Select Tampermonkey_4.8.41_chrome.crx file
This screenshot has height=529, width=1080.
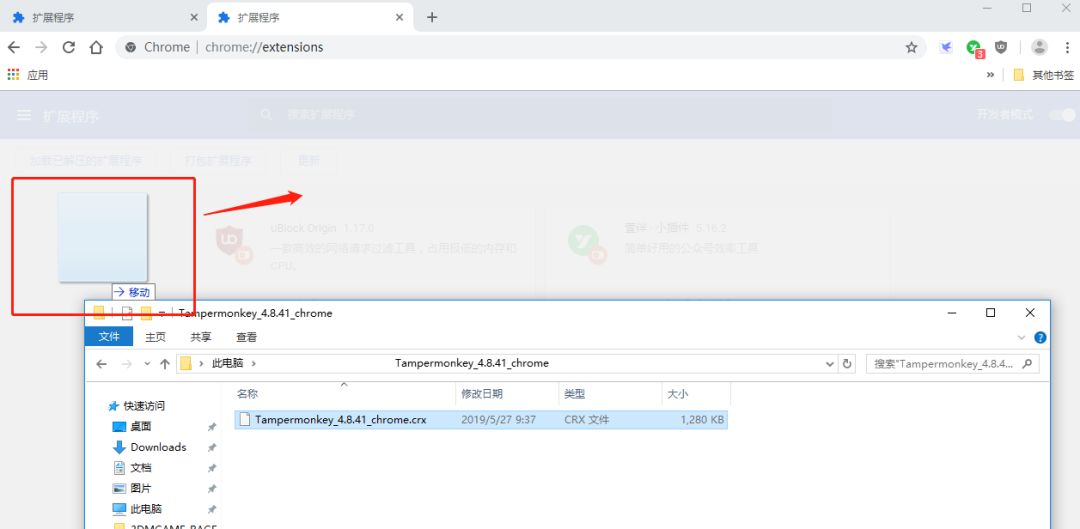[x=481, y=419]
